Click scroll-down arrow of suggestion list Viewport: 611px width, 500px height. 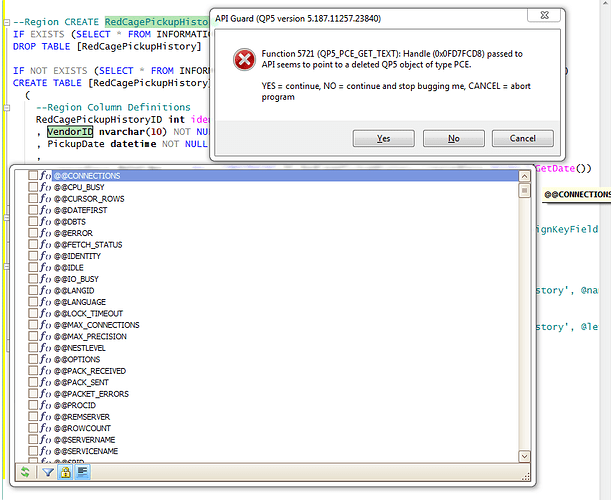pos(524,456)
